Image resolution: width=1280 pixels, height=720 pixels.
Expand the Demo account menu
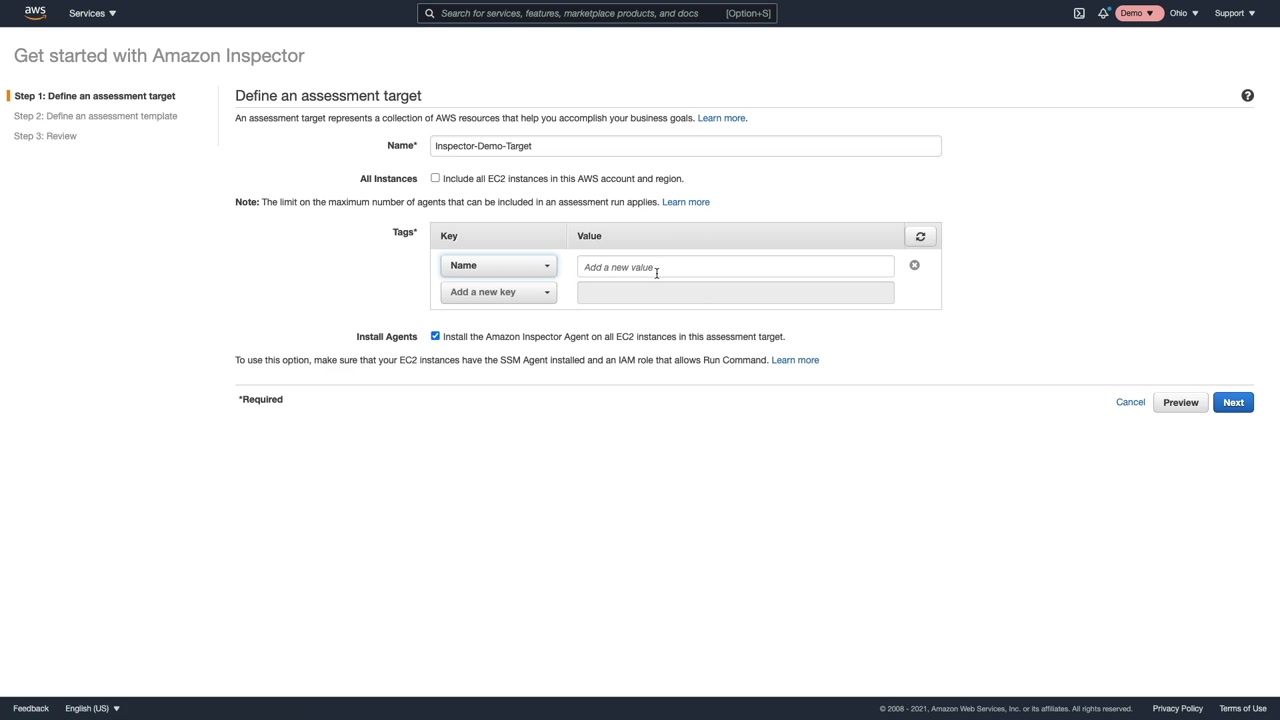pyautogui.click(x=1136, y=13)
